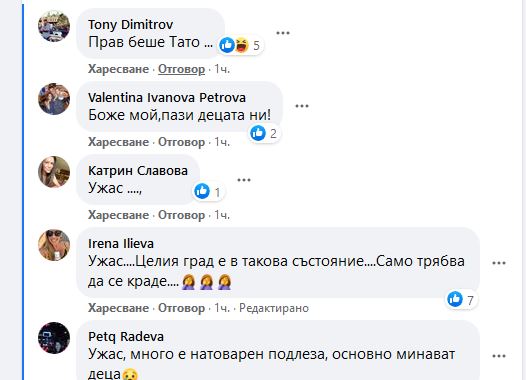
Task: Like Tony Dimitrov's comment via Харесване
Action: [118, 69]
